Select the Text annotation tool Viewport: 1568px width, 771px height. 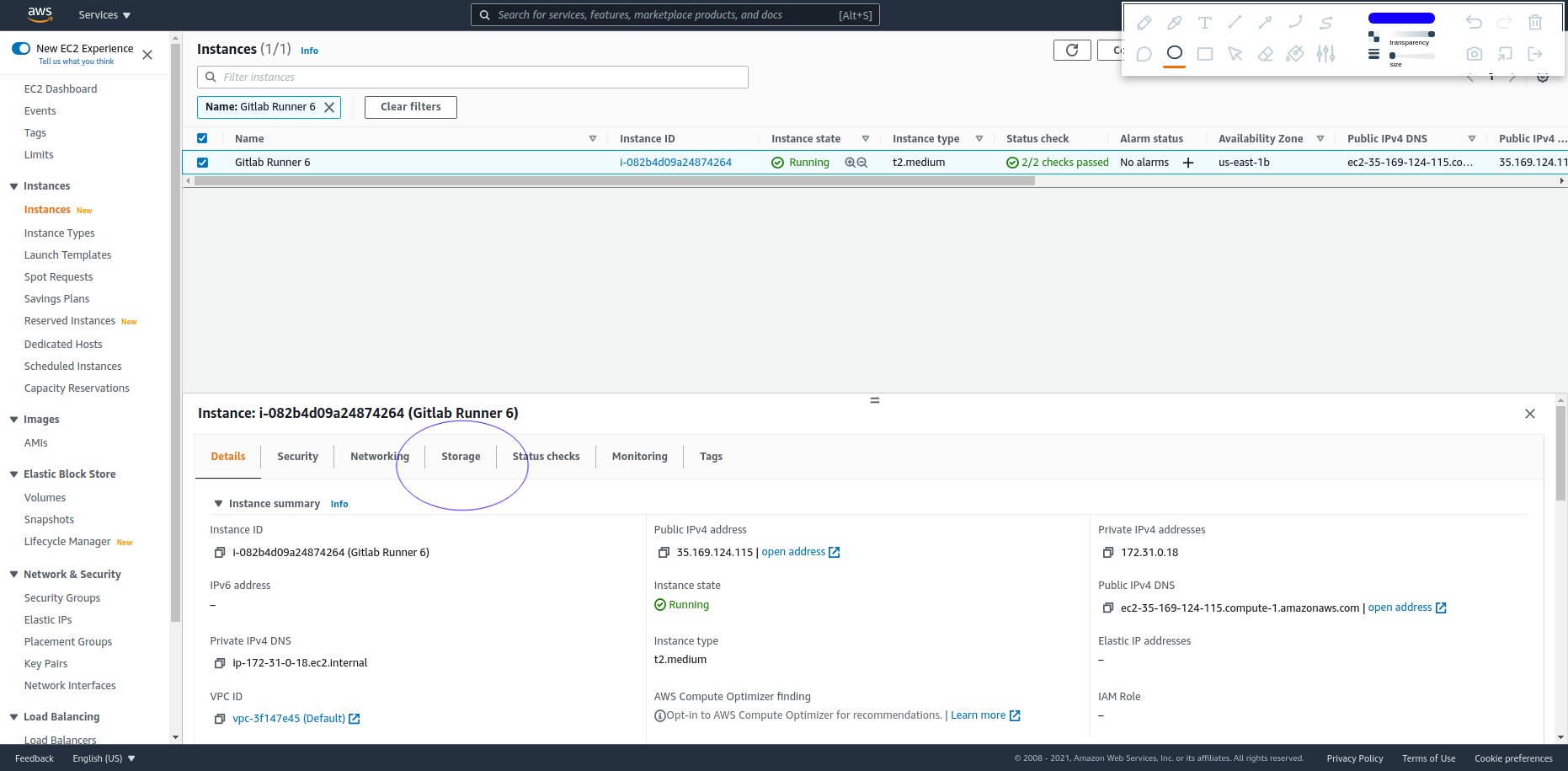1205,23
